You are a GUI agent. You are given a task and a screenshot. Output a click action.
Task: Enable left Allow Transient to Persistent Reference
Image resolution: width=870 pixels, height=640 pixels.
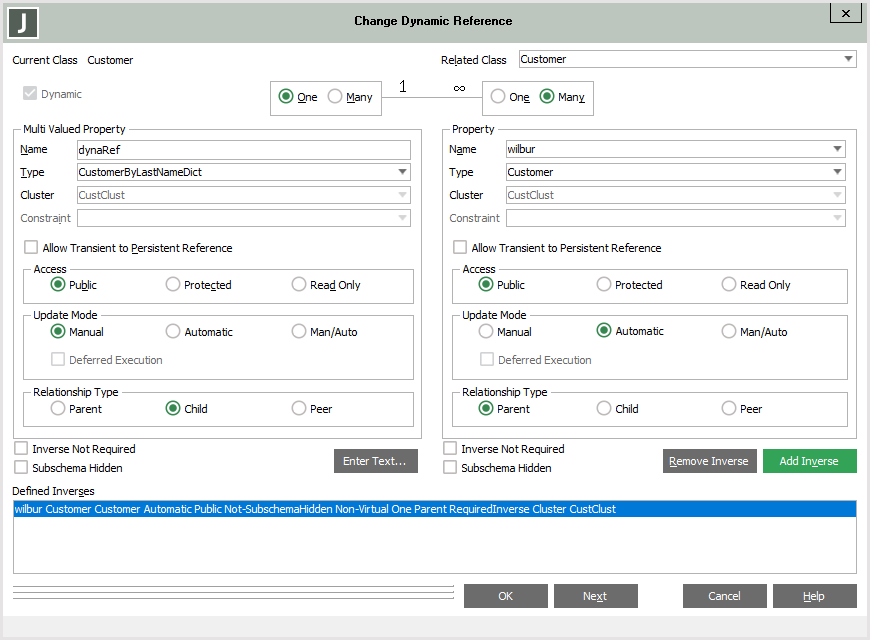[x=31, y=248]
